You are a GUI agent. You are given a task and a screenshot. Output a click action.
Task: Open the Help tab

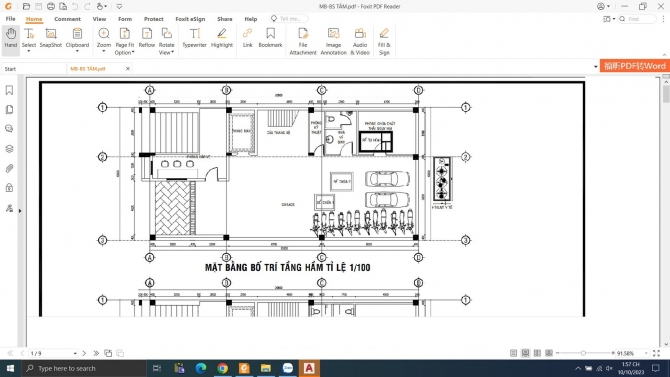click(250, 19)
